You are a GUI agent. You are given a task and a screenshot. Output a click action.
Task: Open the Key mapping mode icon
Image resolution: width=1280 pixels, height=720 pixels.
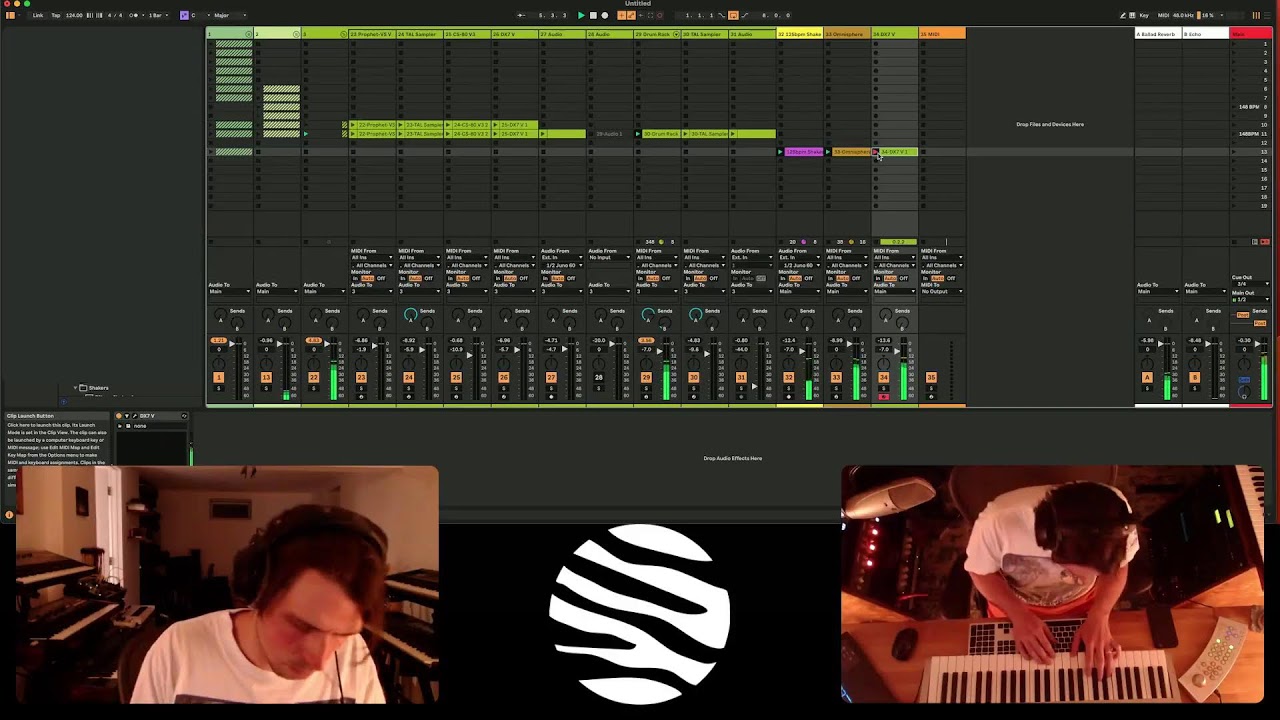1144,15
